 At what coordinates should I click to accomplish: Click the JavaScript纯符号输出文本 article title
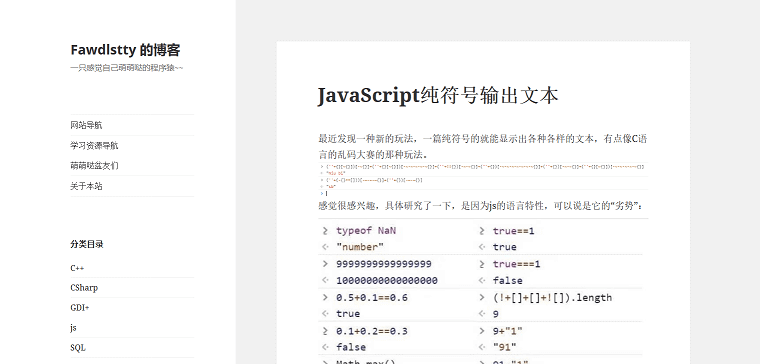tap(438, 95)
